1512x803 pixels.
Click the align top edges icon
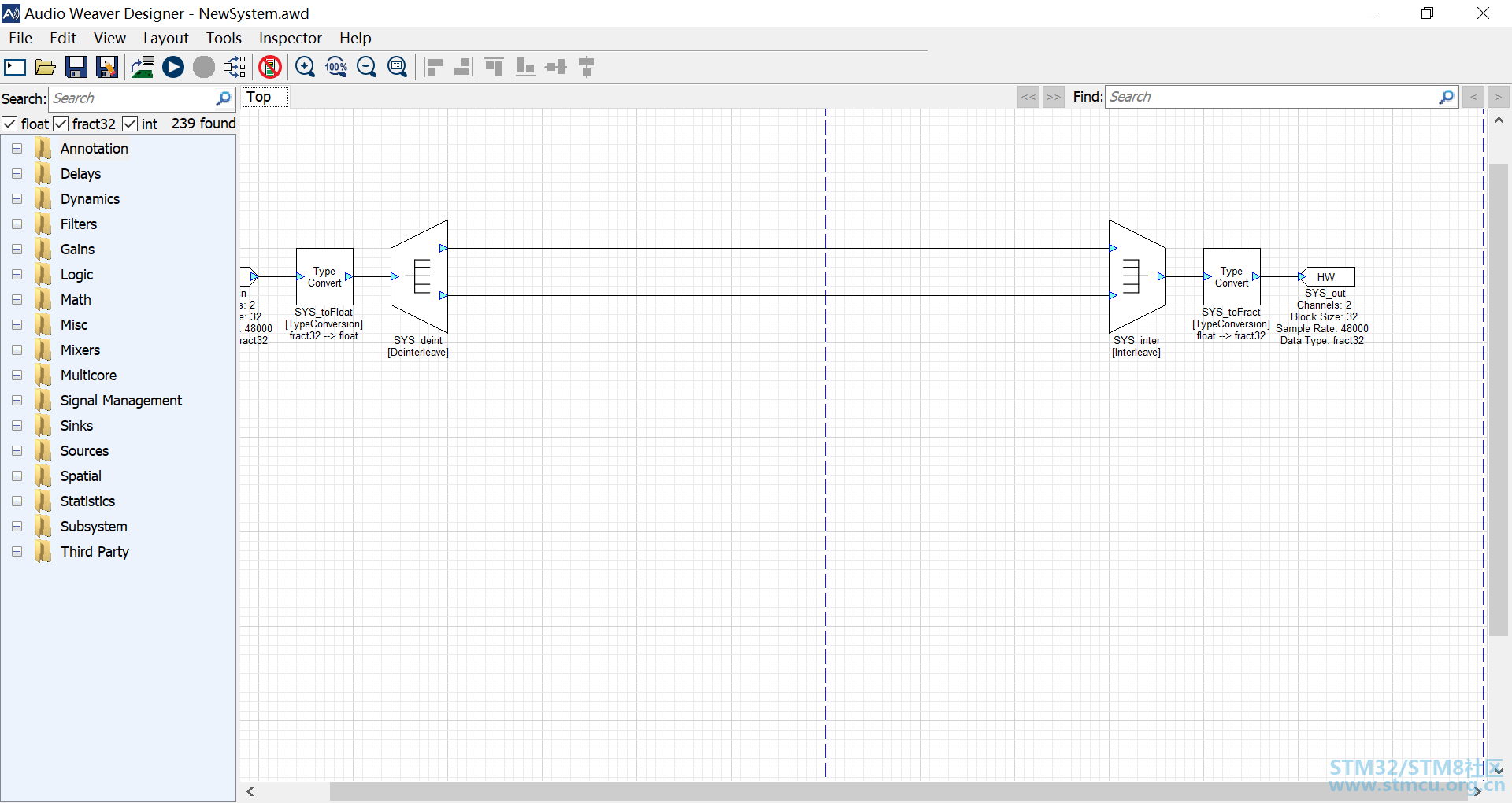(x=494, y=67)
